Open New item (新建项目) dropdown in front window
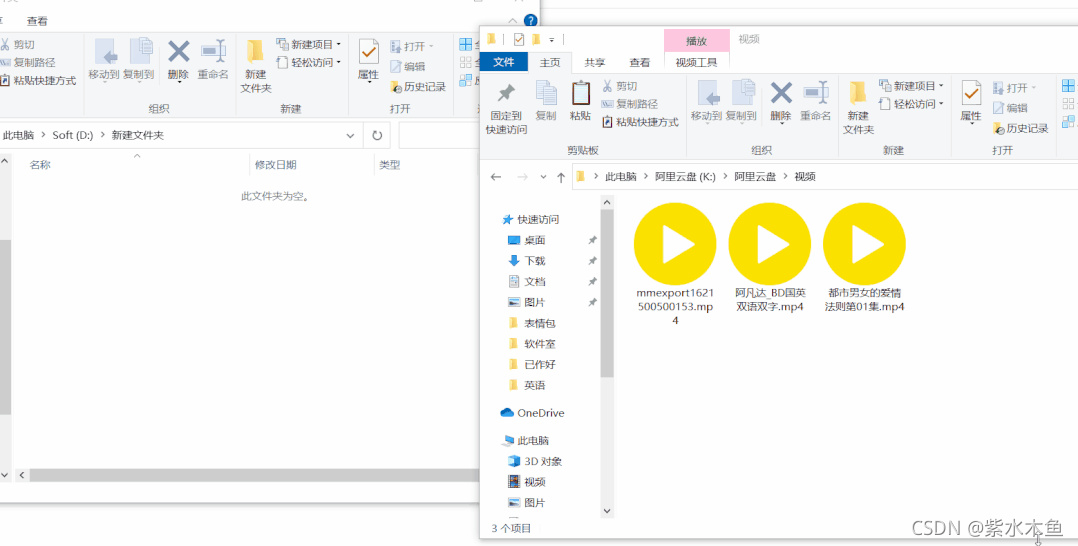The width and height of the screenshot is (1078, 546). (911, 86)
